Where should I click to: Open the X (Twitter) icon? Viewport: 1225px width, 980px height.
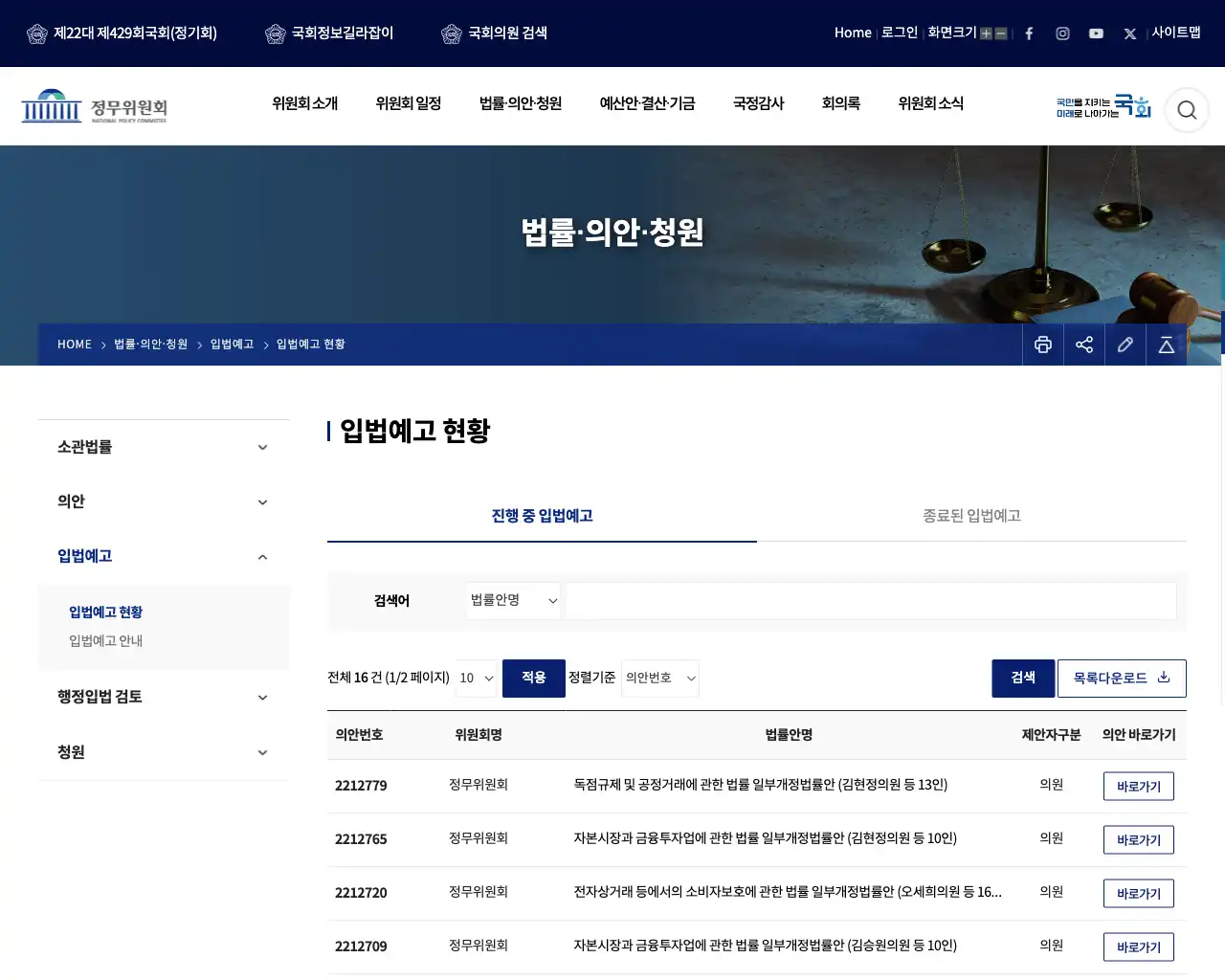(x=1130, y=33)
